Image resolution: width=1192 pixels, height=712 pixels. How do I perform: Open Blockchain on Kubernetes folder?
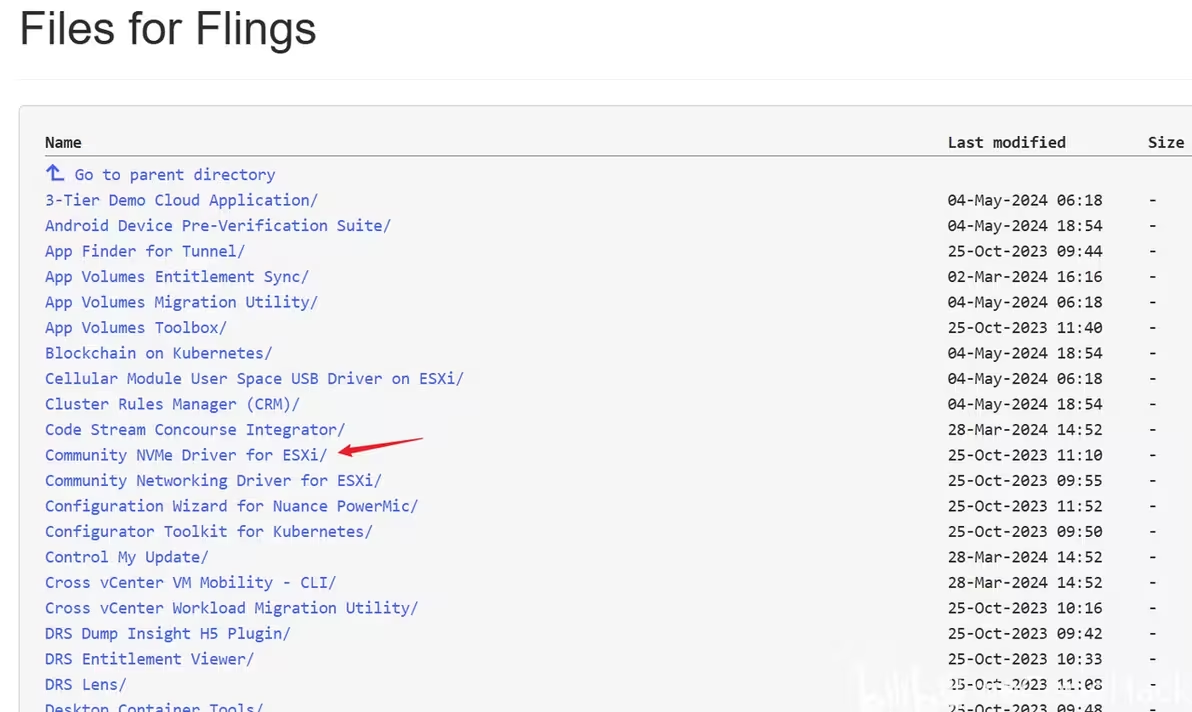tap(158, 353)
